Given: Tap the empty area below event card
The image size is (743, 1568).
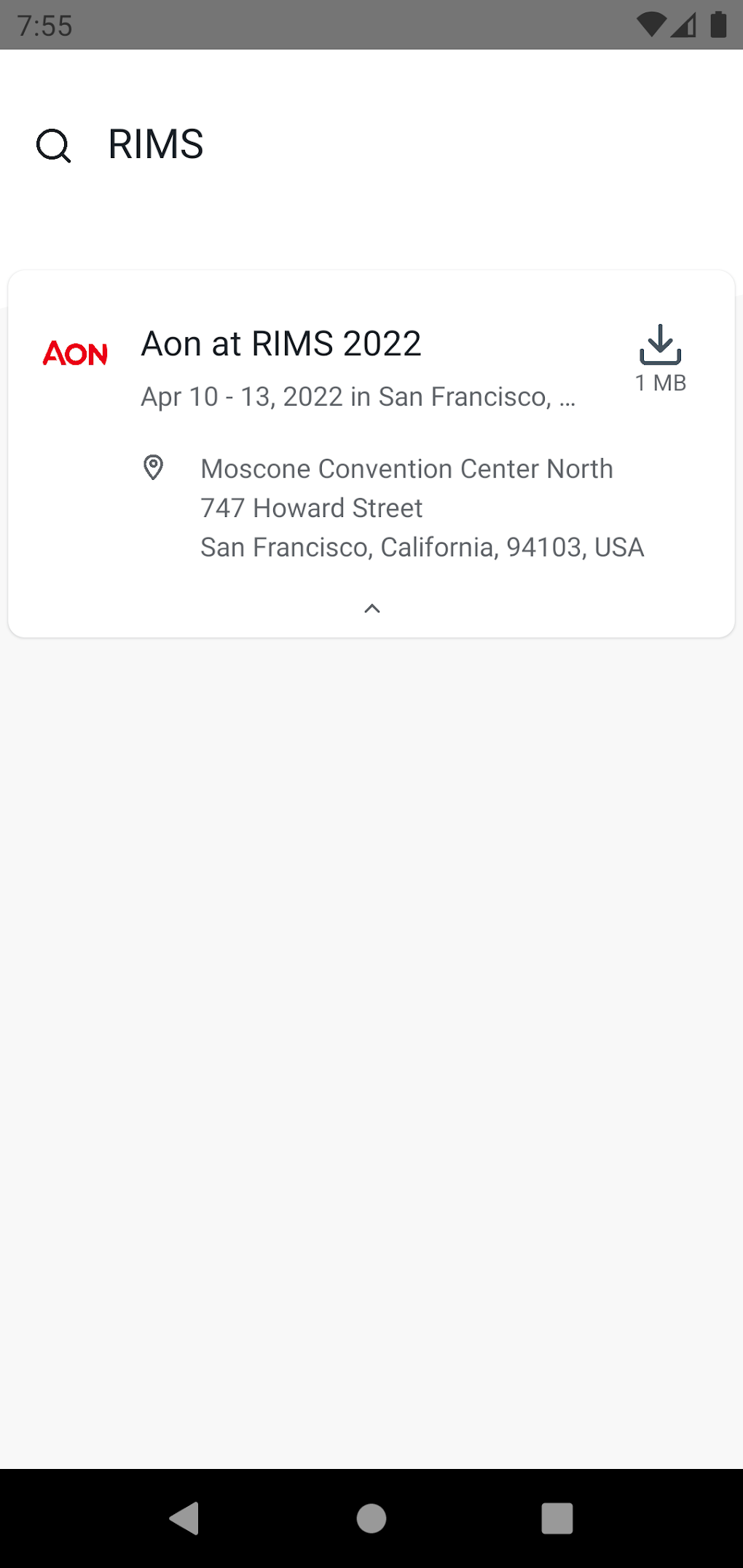Looking at the screenshot, I should (371, 1020).
